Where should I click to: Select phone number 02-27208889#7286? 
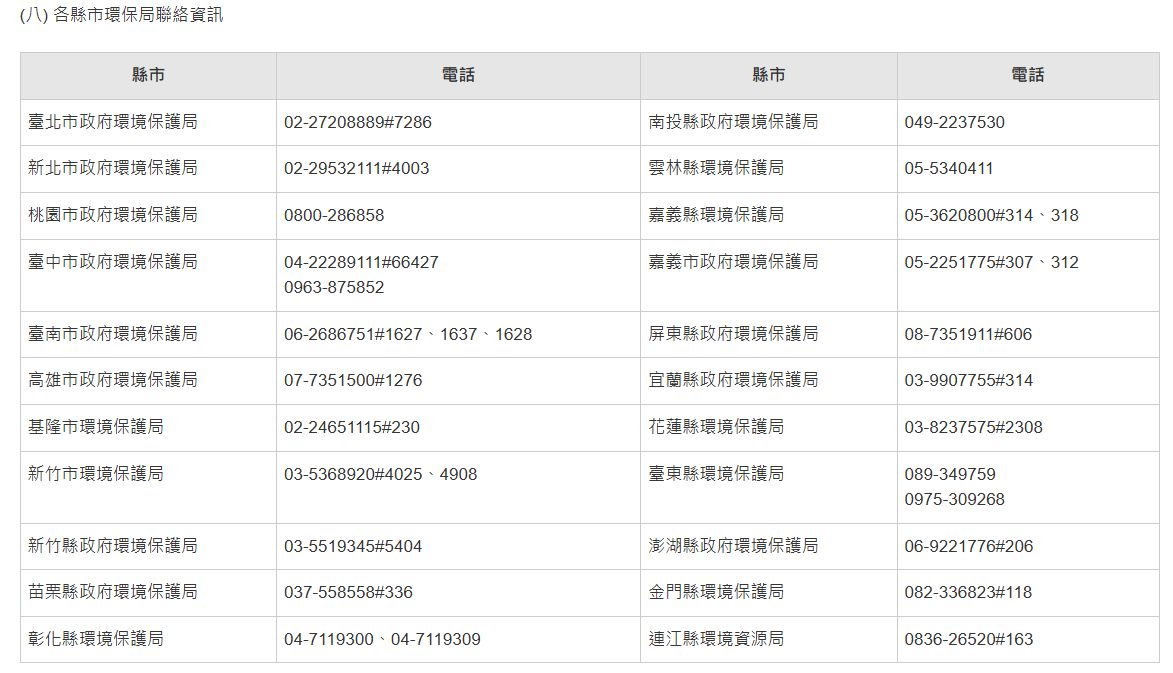pos(358,123)
